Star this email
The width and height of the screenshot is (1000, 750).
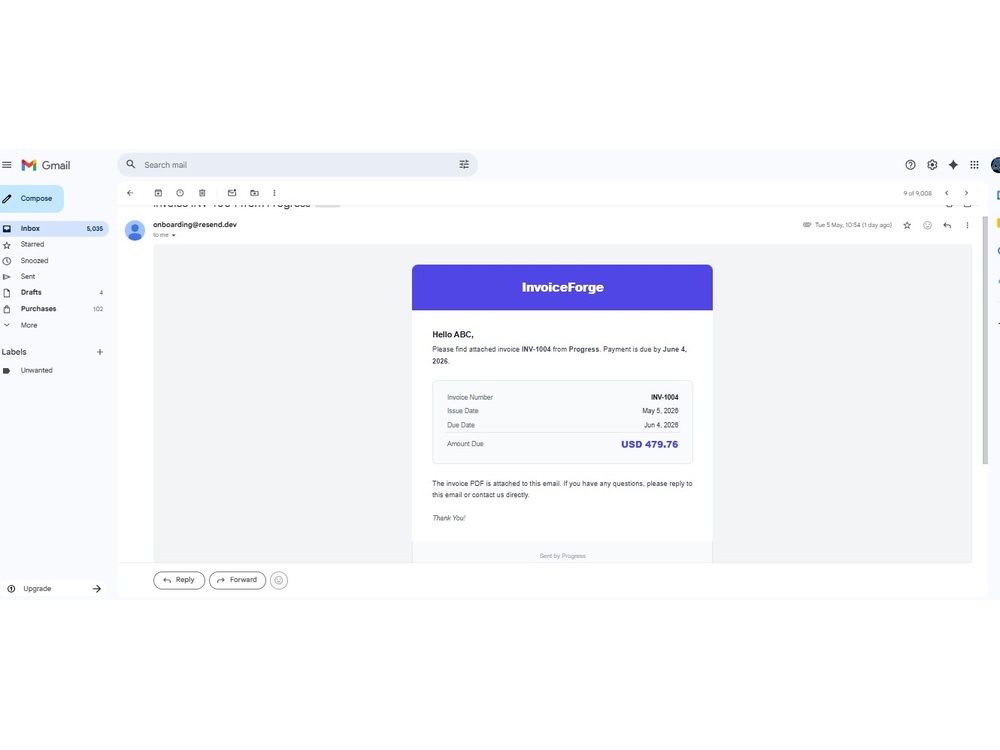[907, 225]
